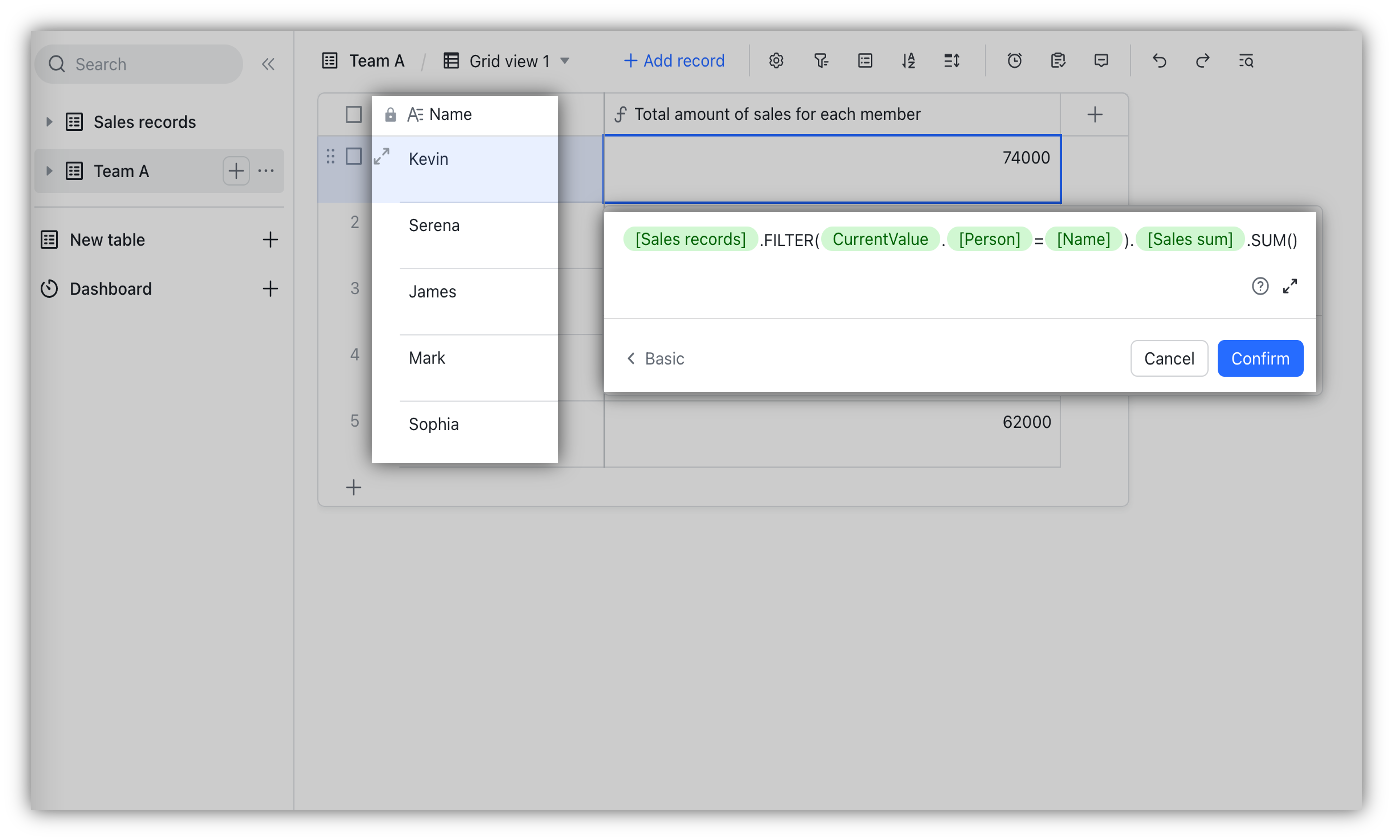Screen dimensions: 1392x840
Task: Go back to Basic field settings
Action: (x=655, y=359)
